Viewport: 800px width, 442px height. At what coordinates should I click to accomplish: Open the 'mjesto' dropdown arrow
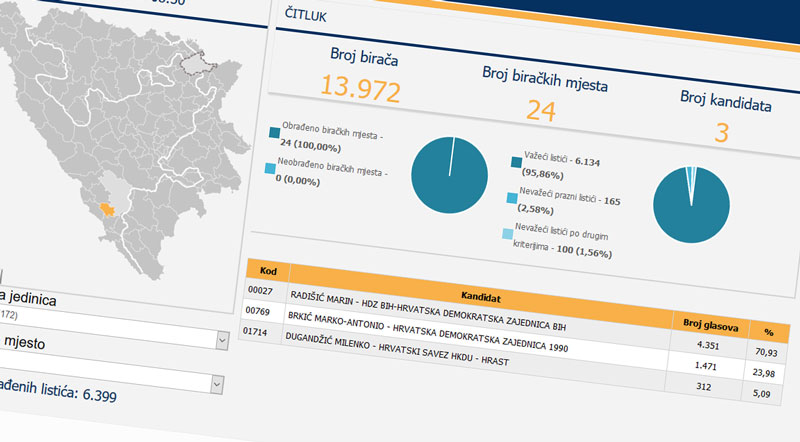coord(221,341)
